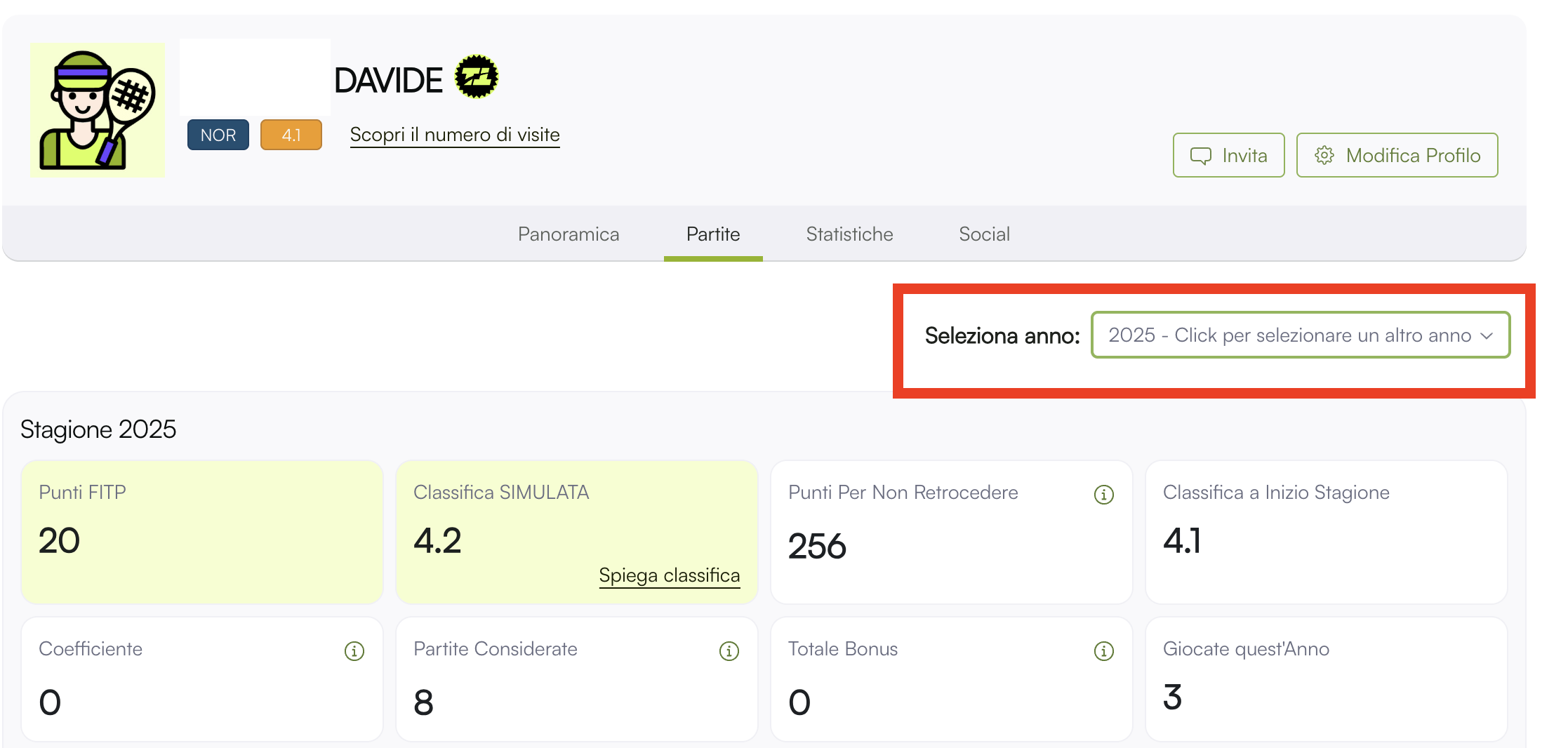The height and width of the screenshot is (748, 1568).
Task: Click the tennis player avatar image
Action: 98,110
